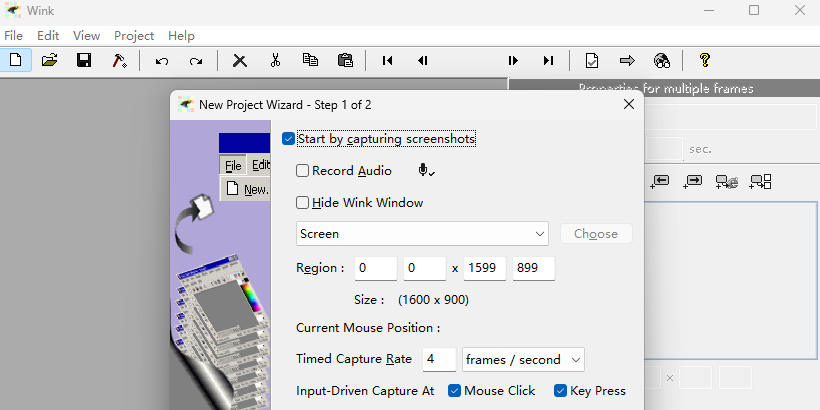Open the Help menu
Image resolution: width=820 pixels, height=410 pixels.
tap(181, 36)
